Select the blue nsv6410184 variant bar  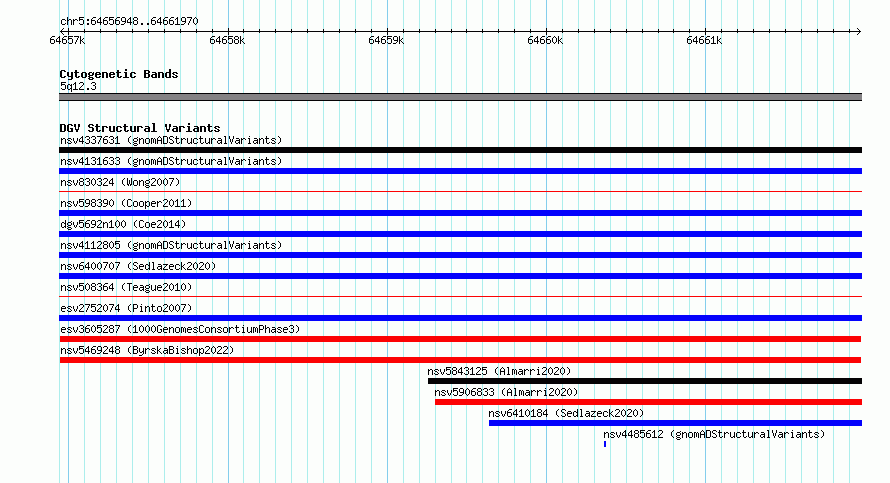pos(675,423)
